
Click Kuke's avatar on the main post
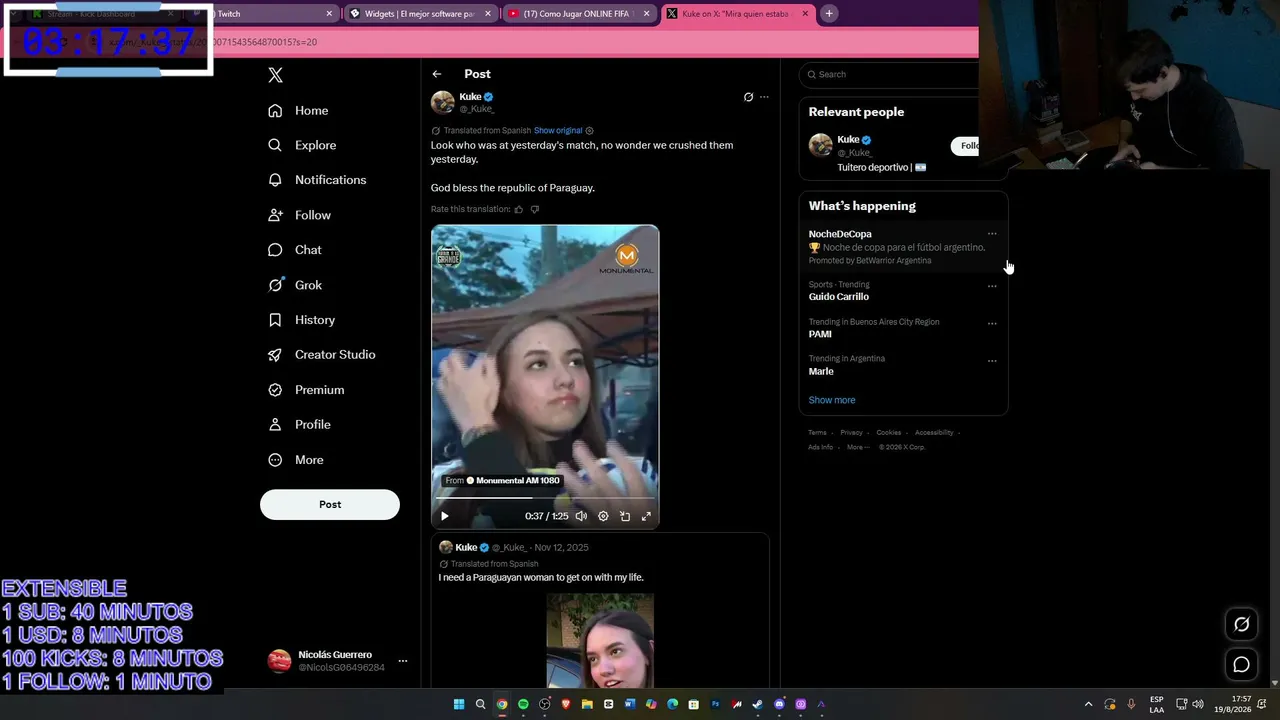coord(443,102)
